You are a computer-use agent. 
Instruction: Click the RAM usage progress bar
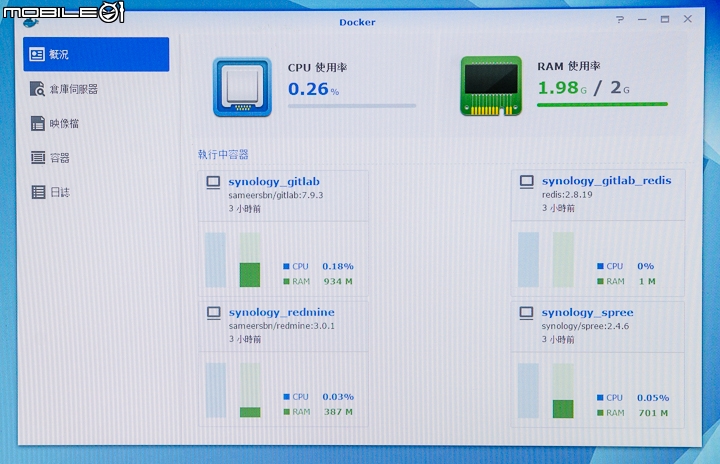[602, 105]
